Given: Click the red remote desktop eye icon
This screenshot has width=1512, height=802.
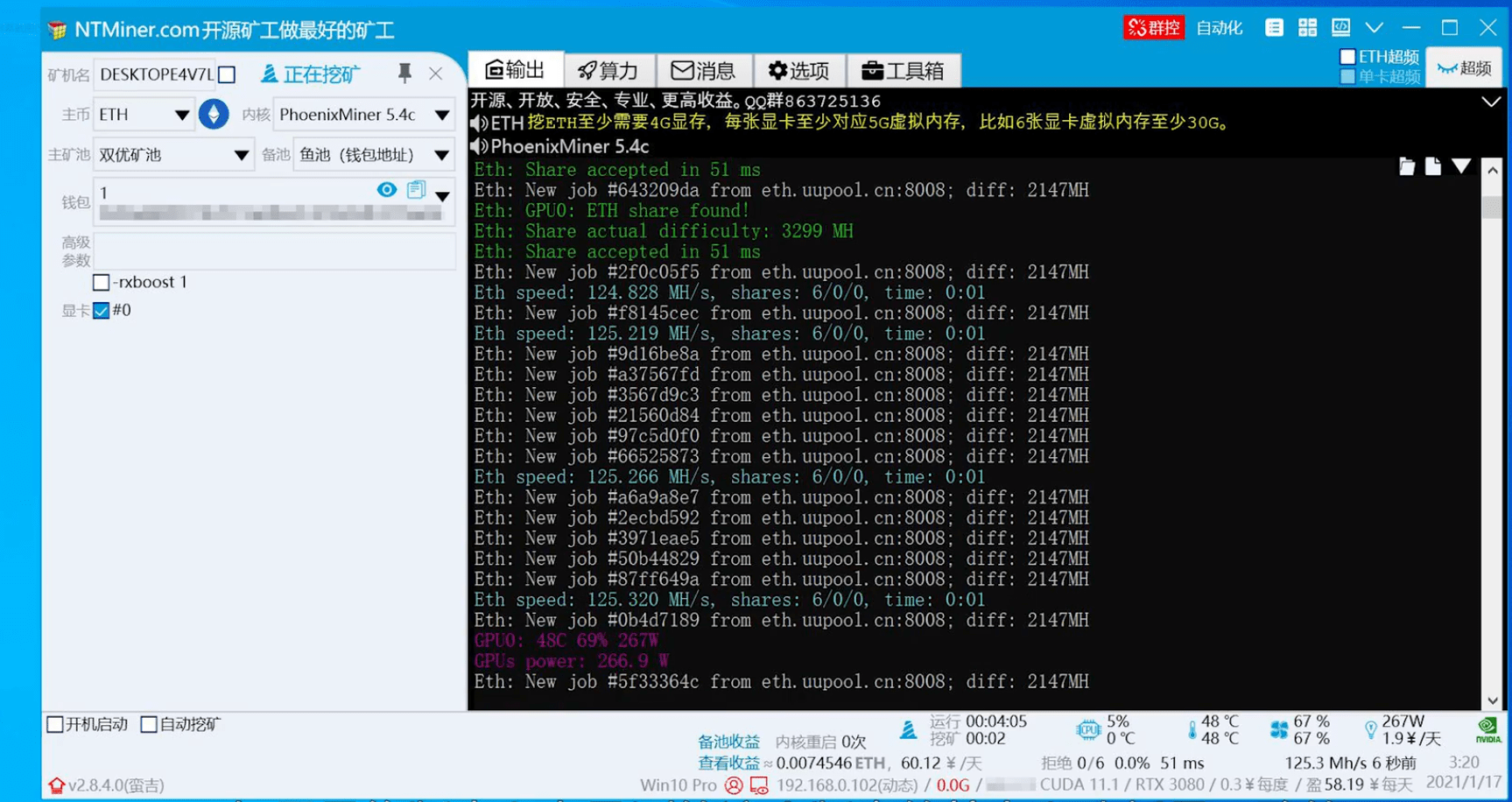Looking at the screenshot, I should [759, 785].
